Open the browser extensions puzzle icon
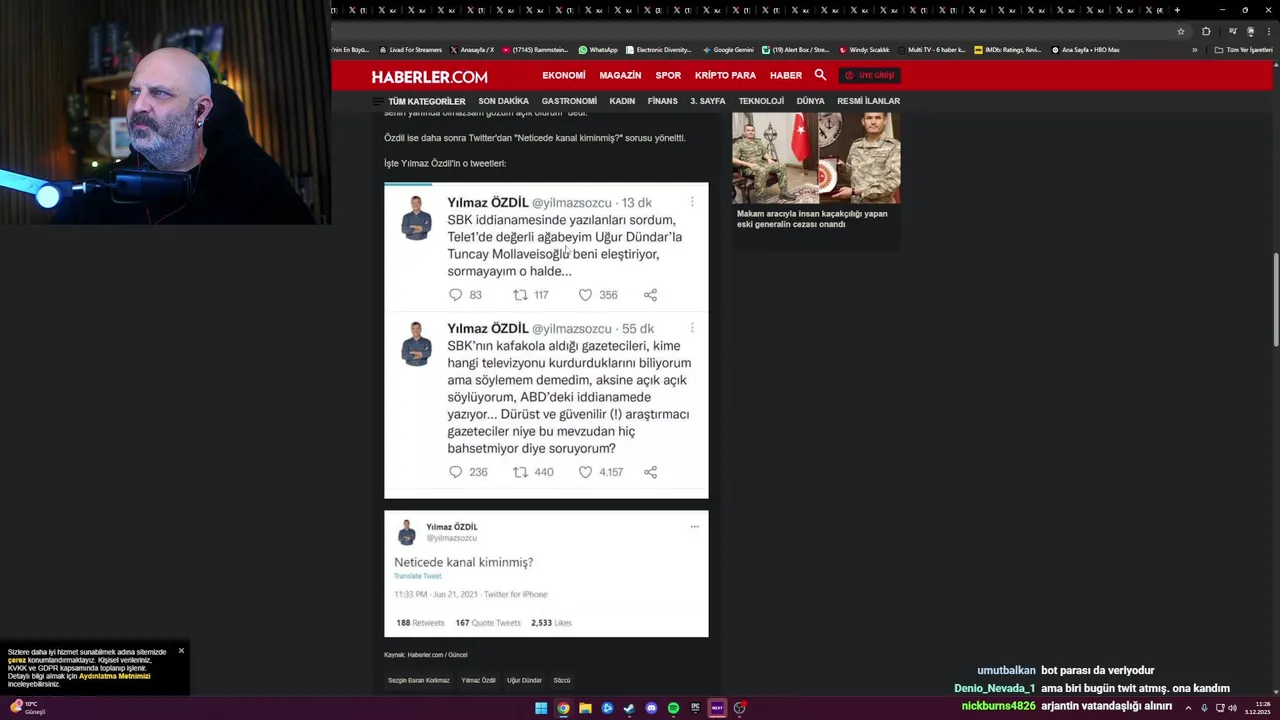1280x720 pixels. pyautogui.click(x=1206, y=31)
